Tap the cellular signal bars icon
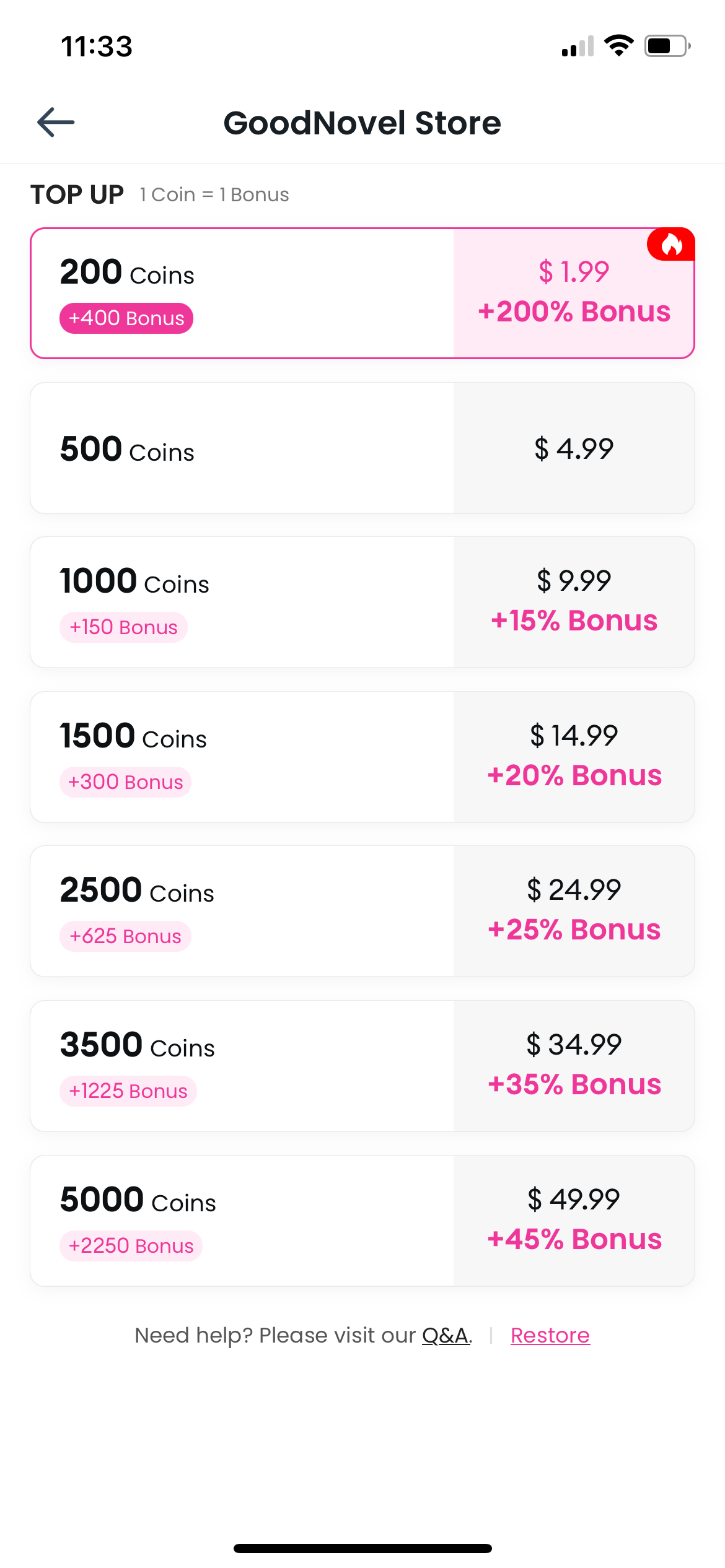Image resolution: width=725 pixels, height=1568 pixels. (578, 46)
